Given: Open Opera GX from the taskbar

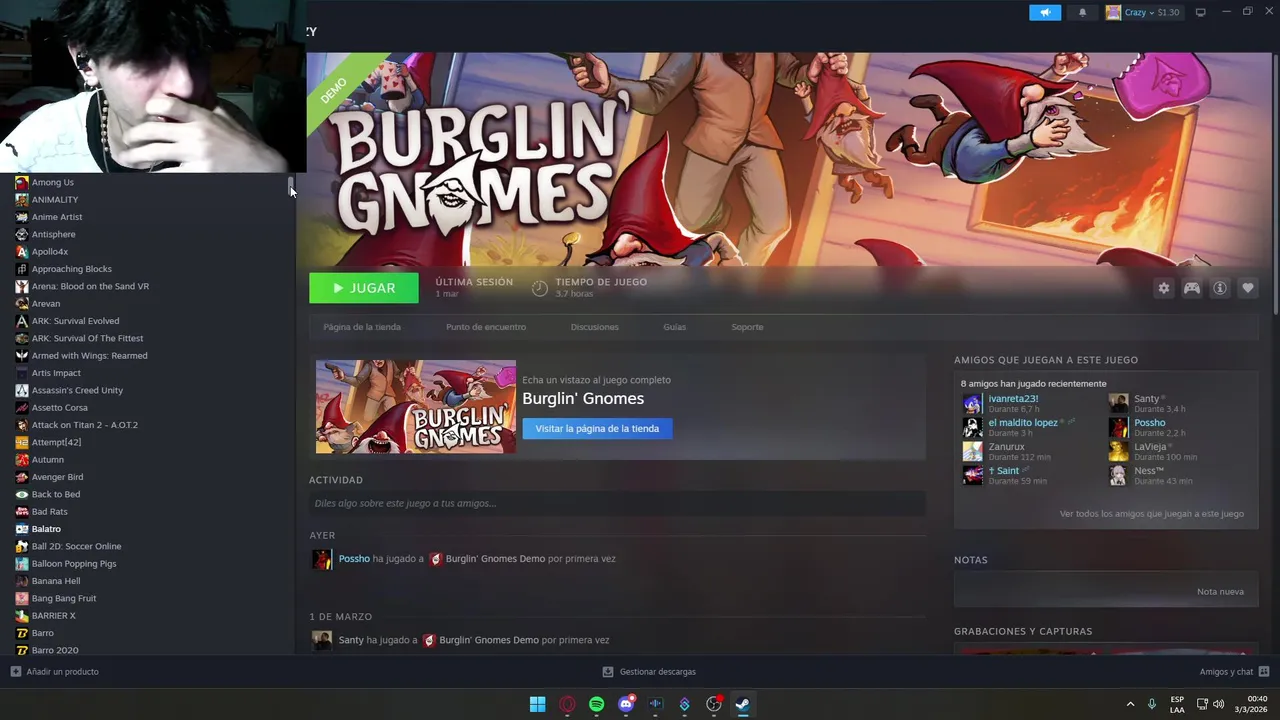Looking at the screenshot, I should [568, 704].
